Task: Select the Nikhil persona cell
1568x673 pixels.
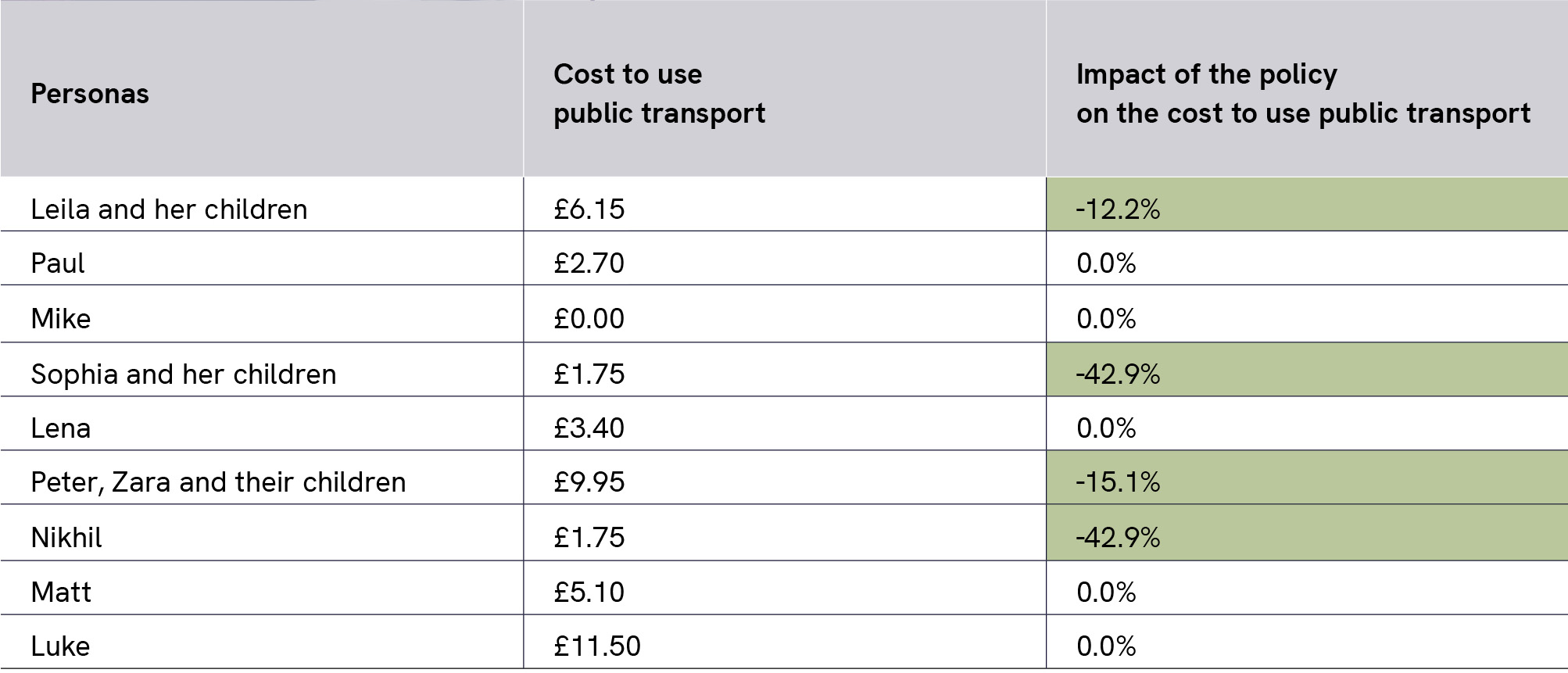Action: tap(66, 538)
